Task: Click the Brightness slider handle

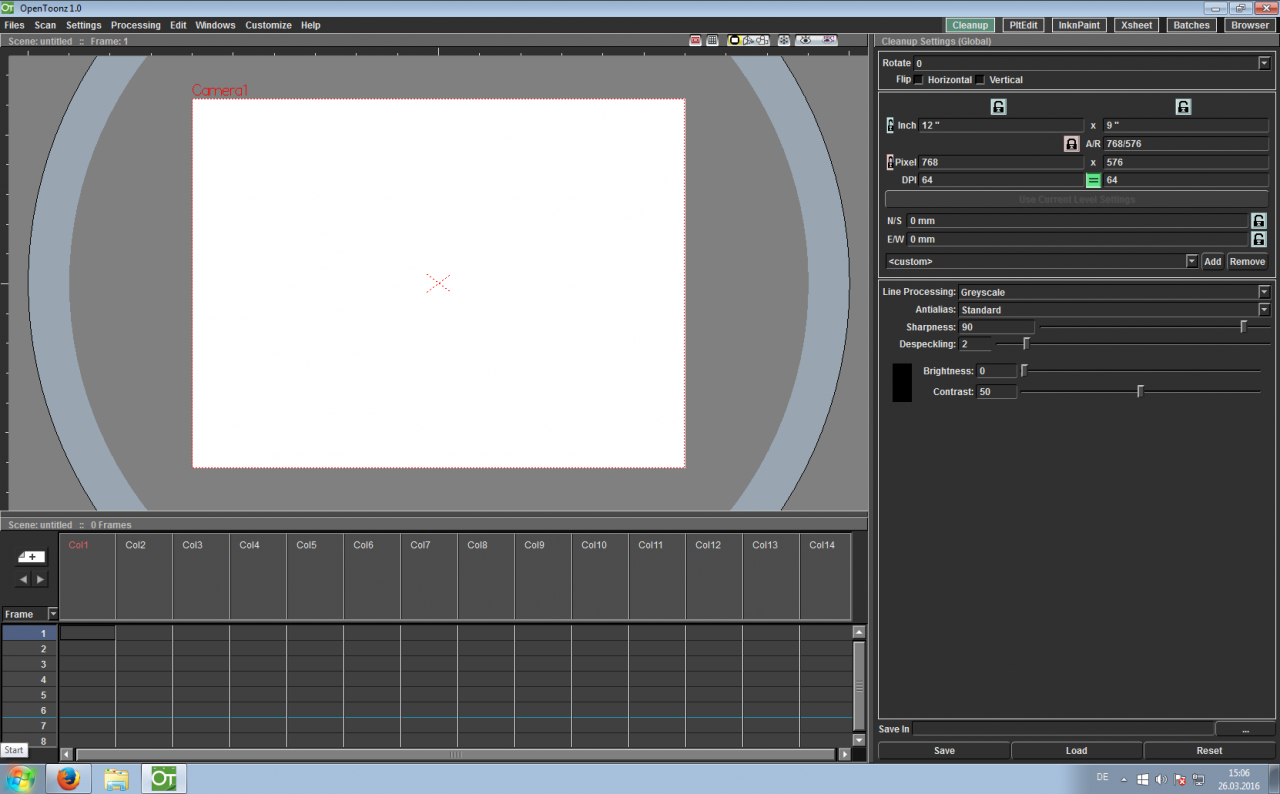Action: 1024,371
